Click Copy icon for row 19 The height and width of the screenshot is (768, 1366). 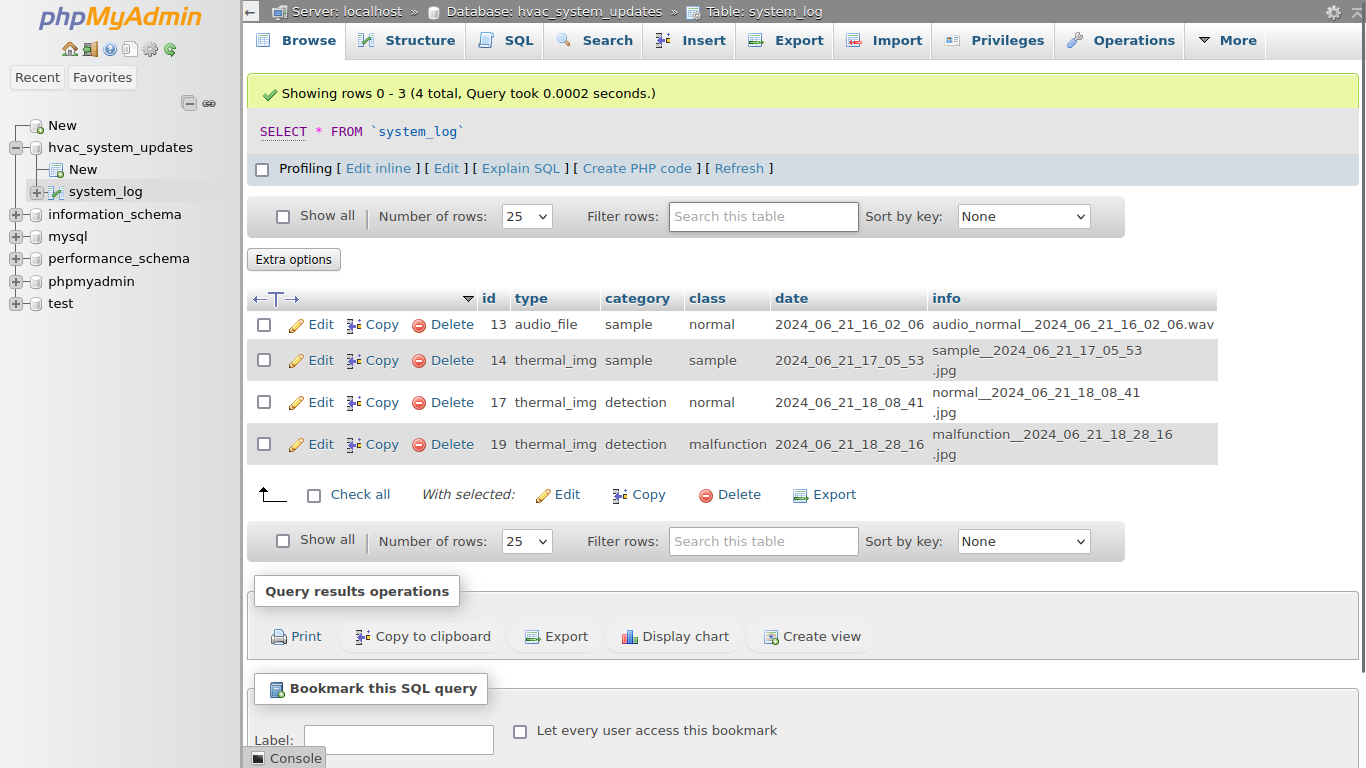354,445
